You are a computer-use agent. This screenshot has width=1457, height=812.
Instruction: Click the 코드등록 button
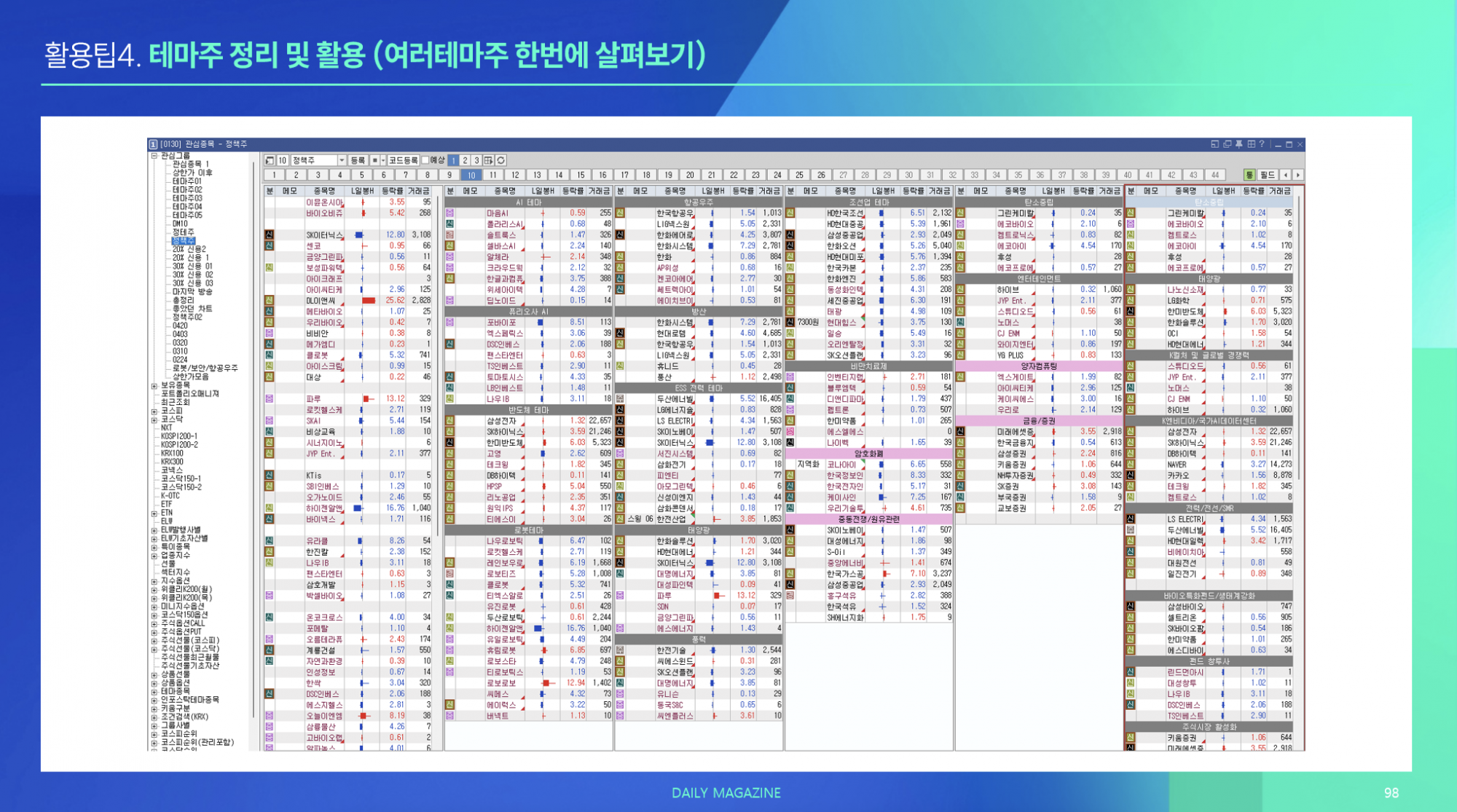pos(403,160)
